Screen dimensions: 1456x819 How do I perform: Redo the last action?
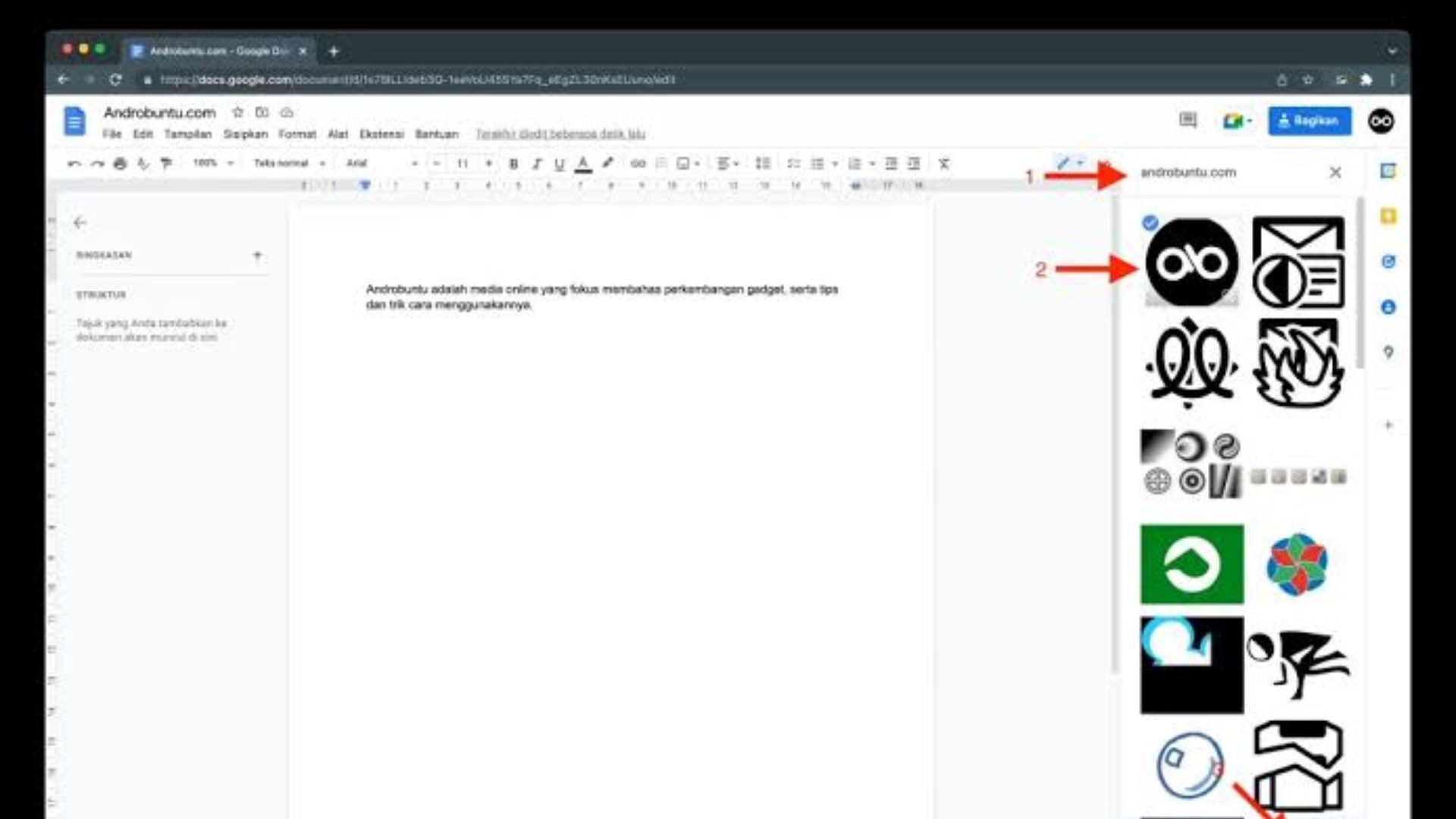coord(97,164)
